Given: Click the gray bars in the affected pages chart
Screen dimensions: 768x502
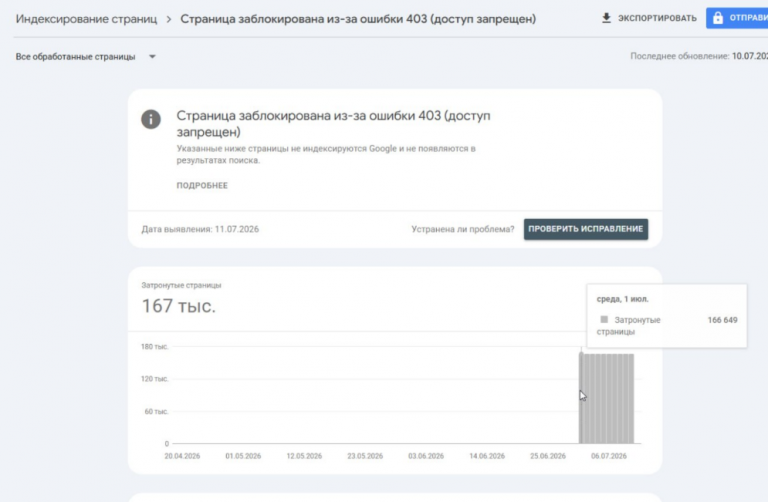Looking at the screenshot, I should coord(606,398).
